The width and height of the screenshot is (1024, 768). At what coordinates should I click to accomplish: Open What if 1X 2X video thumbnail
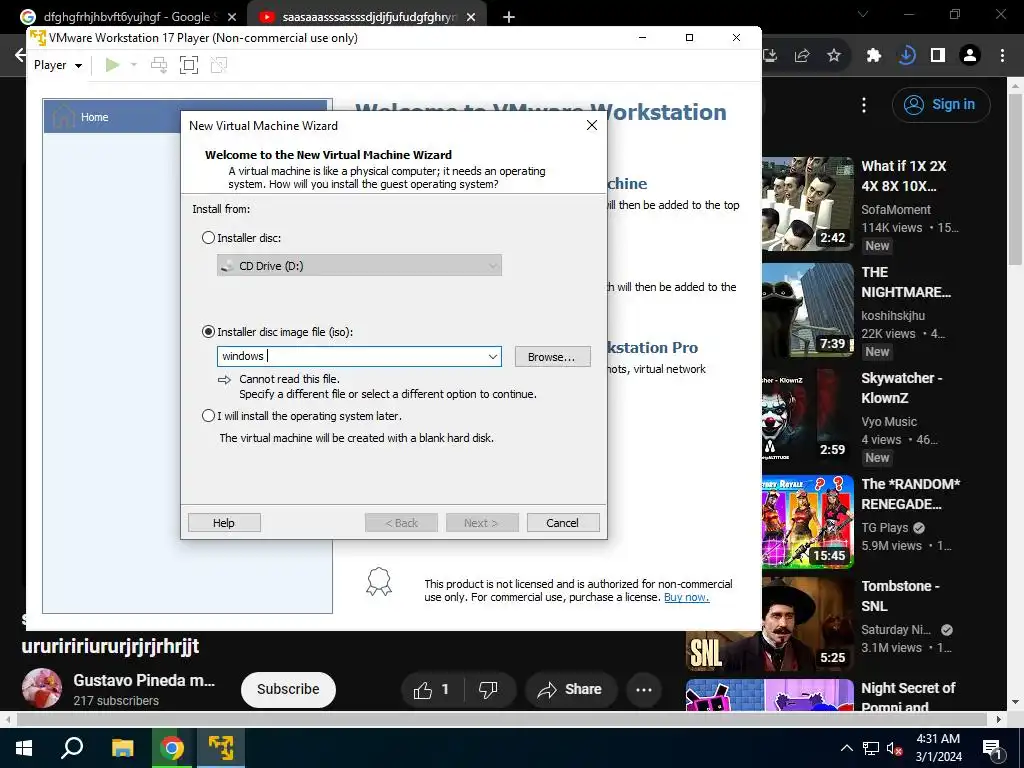coord(808,204)
